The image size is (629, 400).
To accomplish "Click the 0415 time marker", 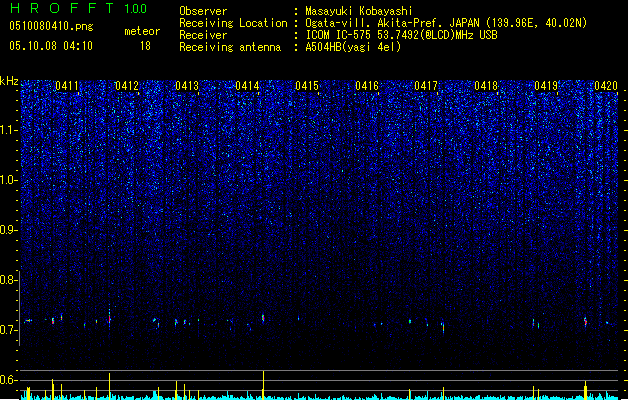I will pyautogui.click(x=307, y=86).
